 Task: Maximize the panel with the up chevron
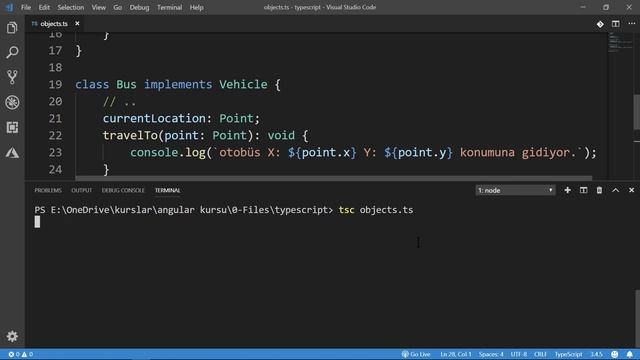pos(616,190)
